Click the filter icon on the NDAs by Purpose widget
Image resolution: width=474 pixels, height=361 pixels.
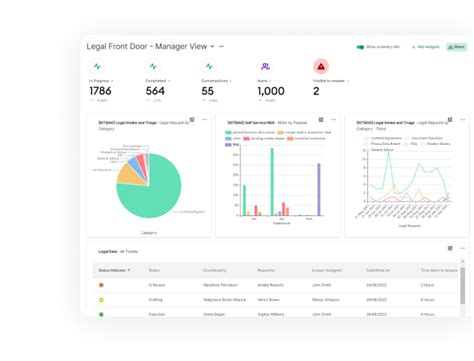coord(321,119)
